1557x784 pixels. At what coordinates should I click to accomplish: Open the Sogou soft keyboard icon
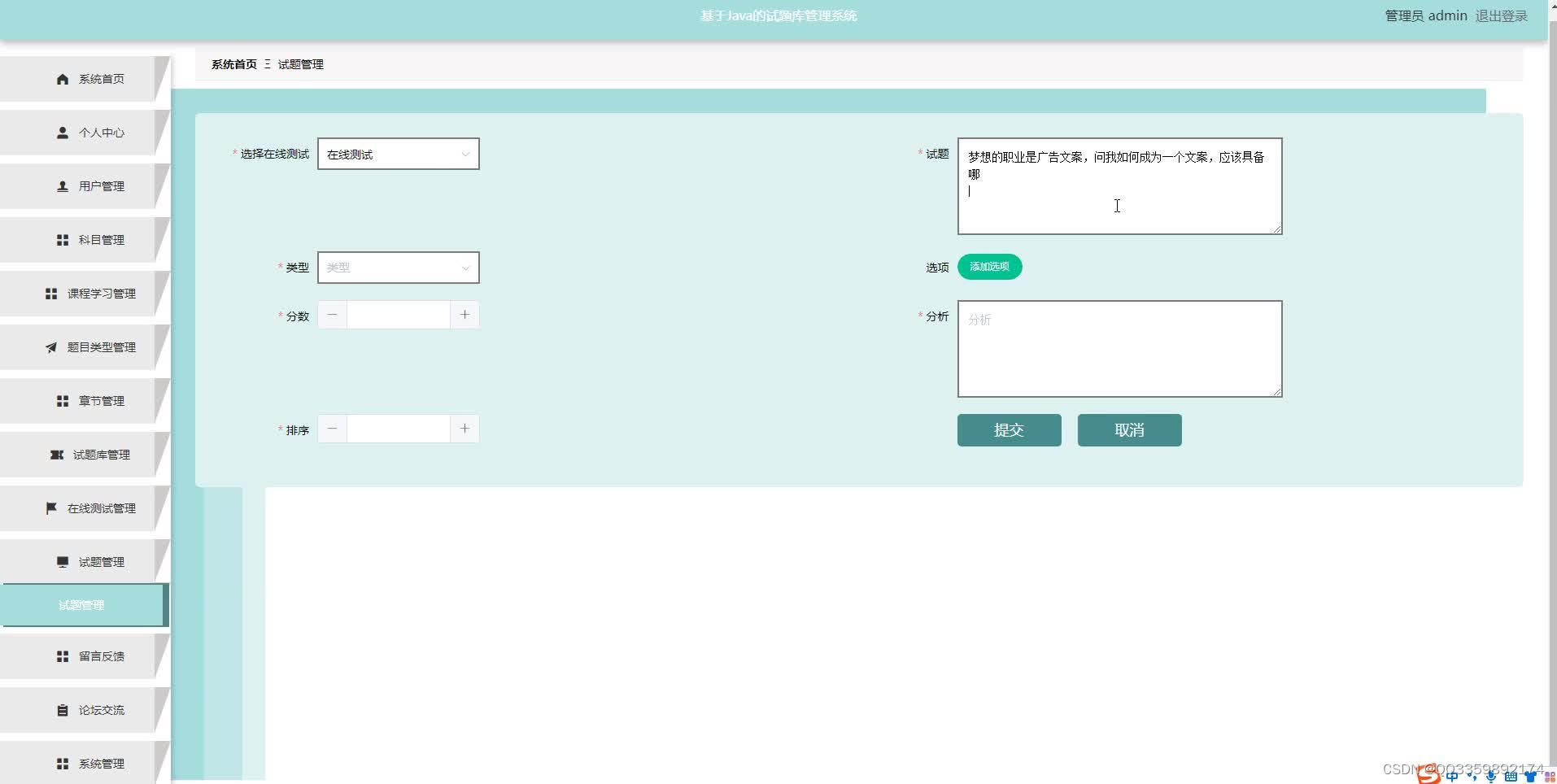pos(1511,777)
